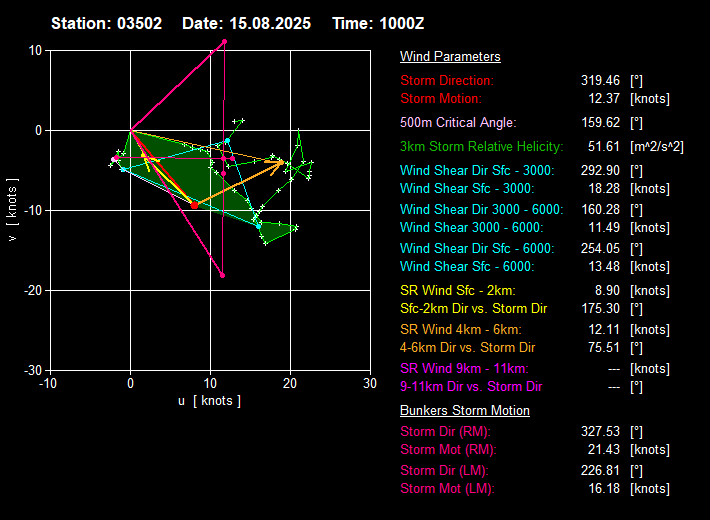Click the value 75.51
Image resolution: width=710 pixels, height=520 pixels.
604,348
